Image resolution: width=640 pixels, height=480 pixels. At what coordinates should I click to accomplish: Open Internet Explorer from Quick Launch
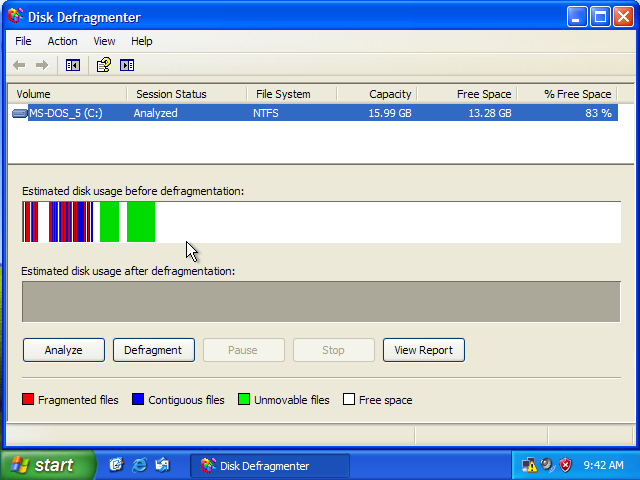(140, 465)
